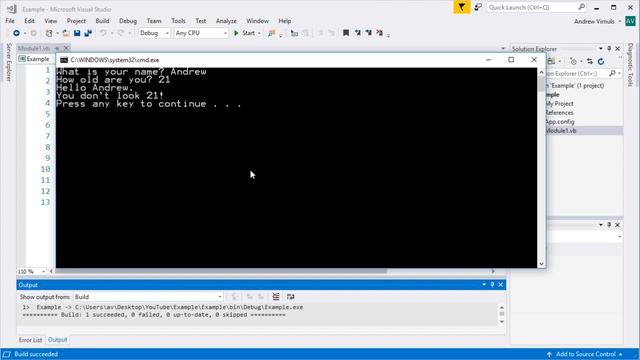Open the Debug menu

[128, 21]
